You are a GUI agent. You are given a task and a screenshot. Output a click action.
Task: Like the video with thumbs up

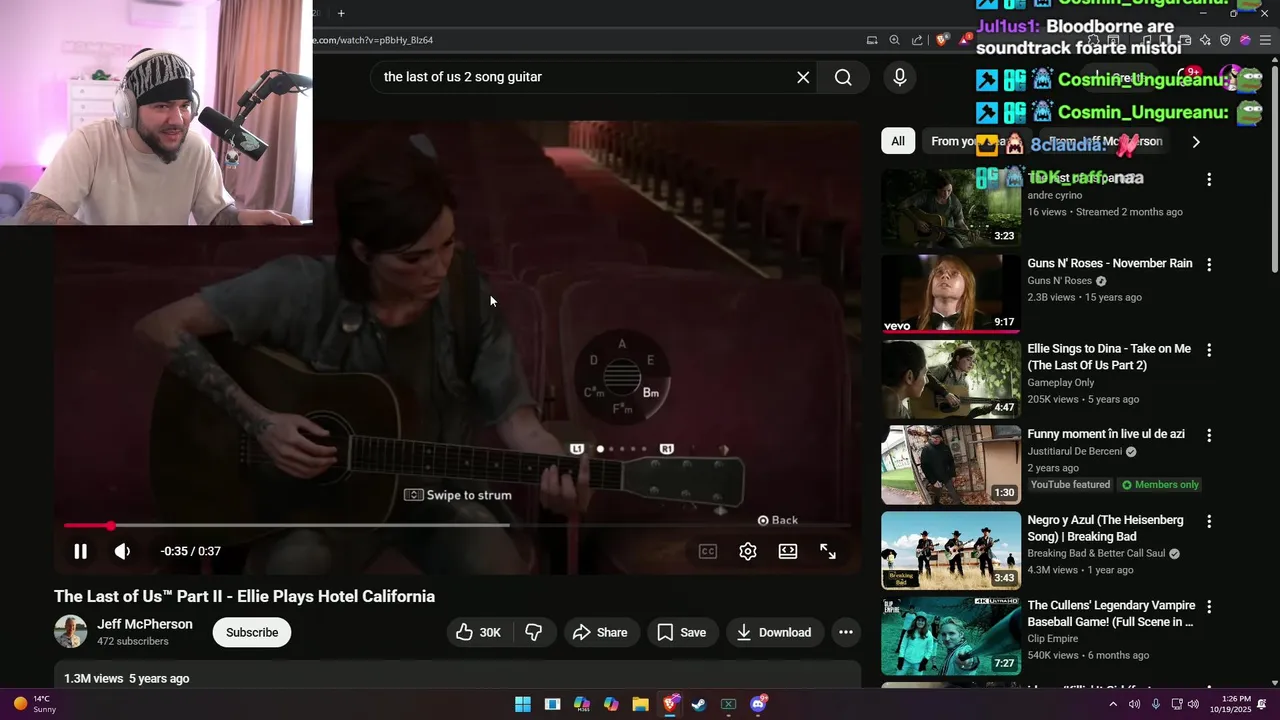click(480, 632)
